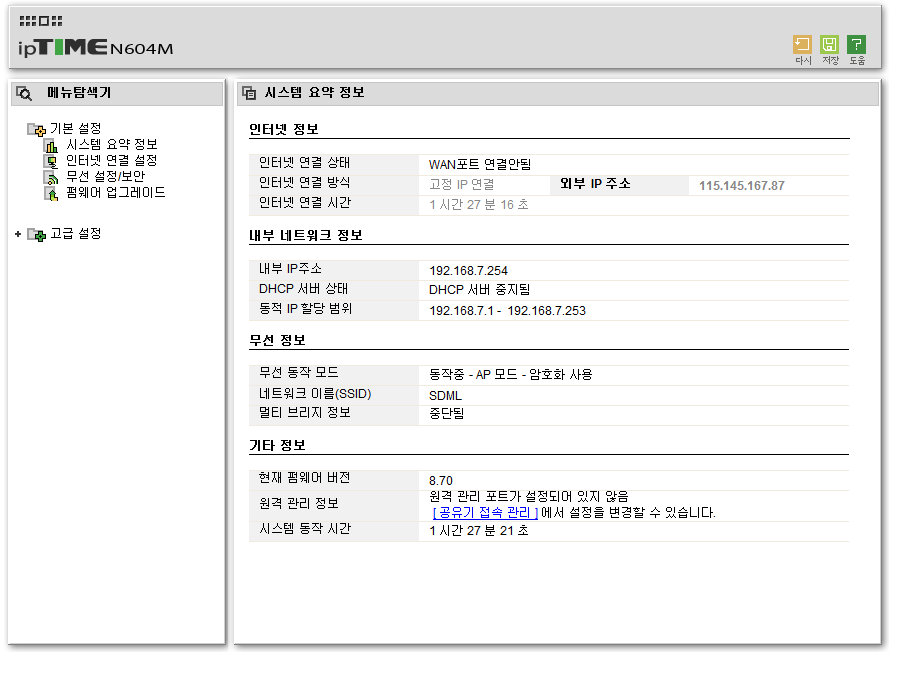The image size is (922, 690).
Task: Click the 고급 설정 folder icon
Action: click(x=36, y=235)
